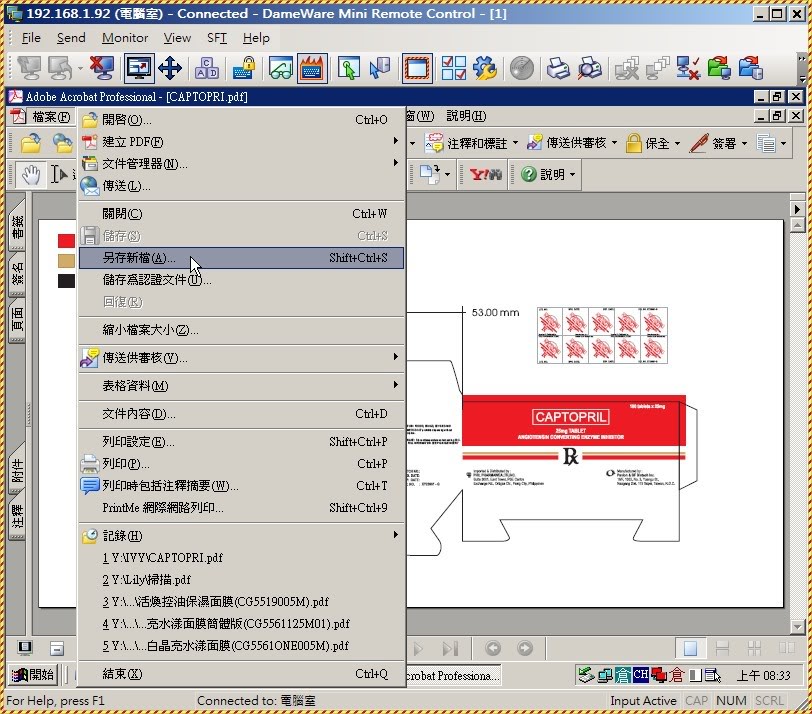Select 另存新檔(A) Save As menu item
Screen dimensions: 812x714
pyautogui.click(x=241, y=258)
